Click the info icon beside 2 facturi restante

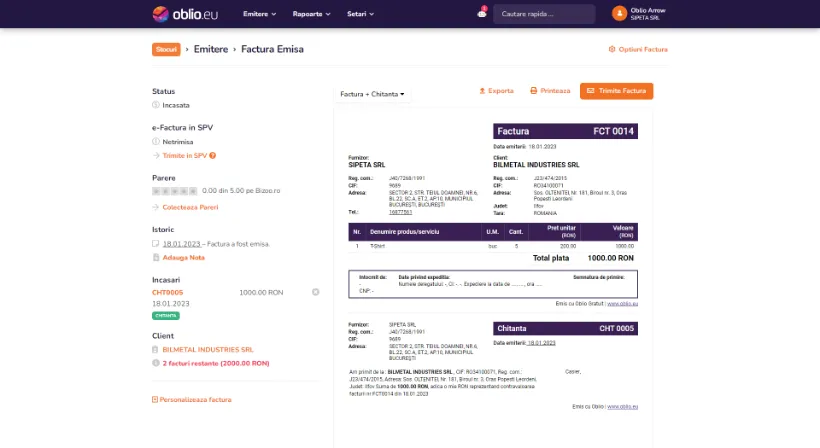pos(156,363)
